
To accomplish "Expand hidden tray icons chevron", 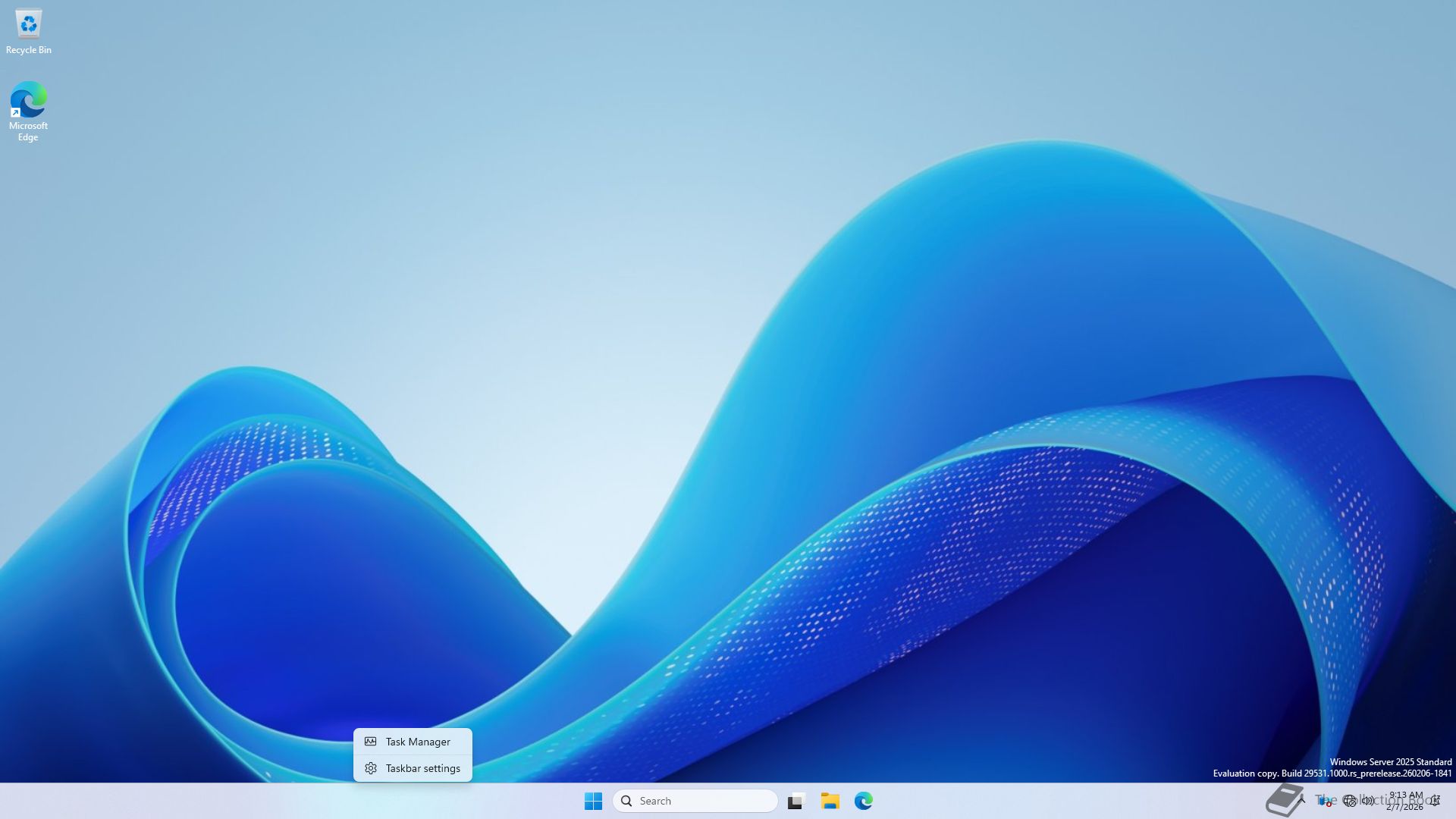I will click(x=1301, y=800).
